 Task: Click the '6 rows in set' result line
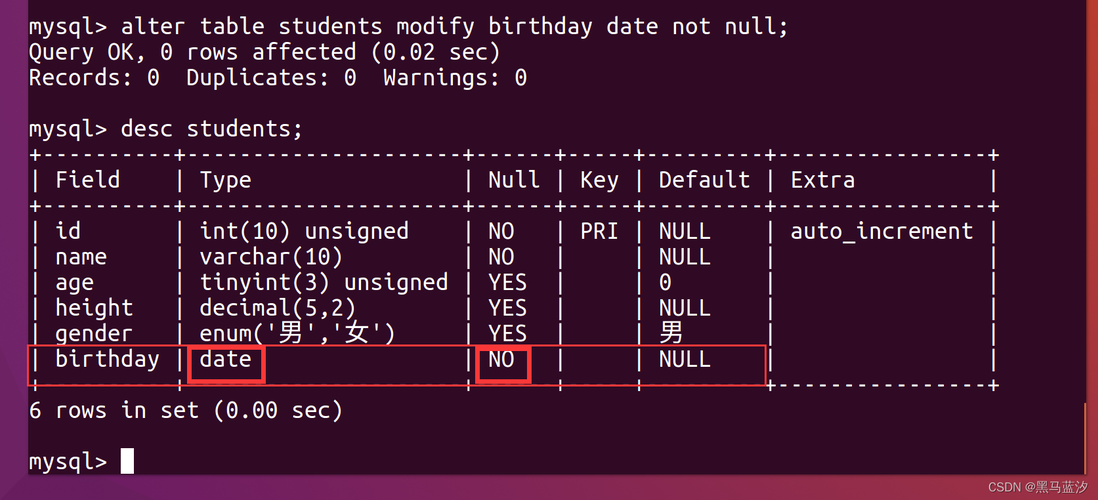tap(186, 410)
